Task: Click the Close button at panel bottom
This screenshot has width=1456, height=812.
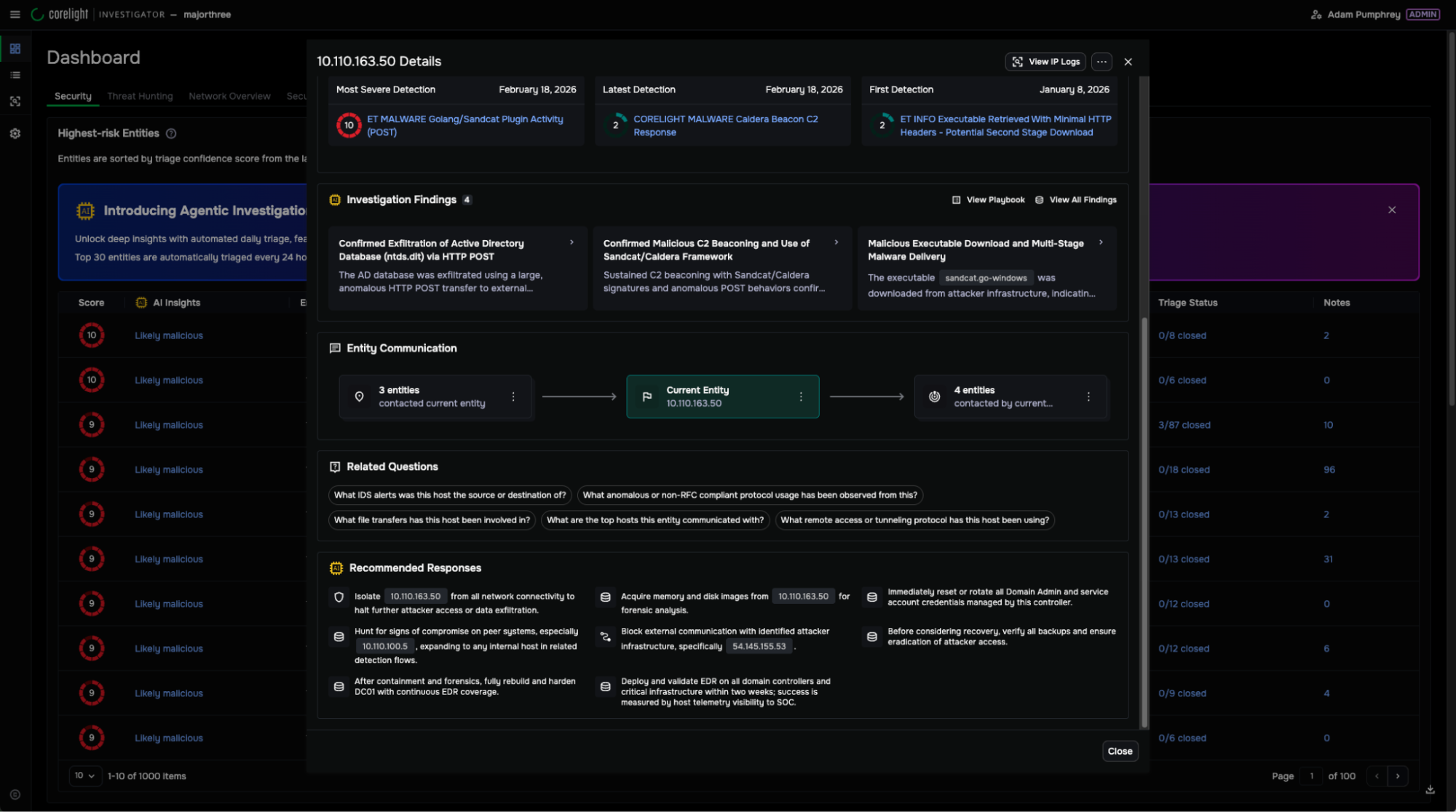Action: 1120,751
